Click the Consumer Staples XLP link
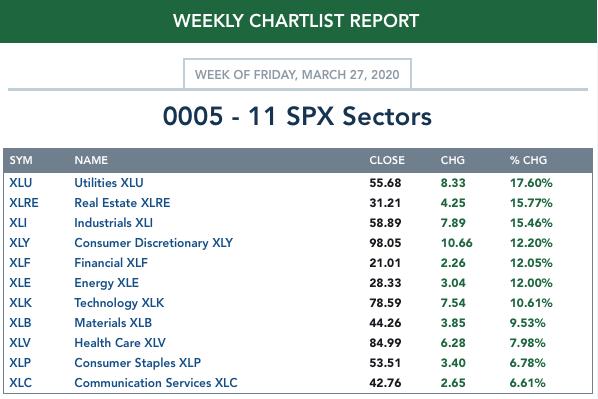Viewport: 598px width, 399px height. point(137,363)
